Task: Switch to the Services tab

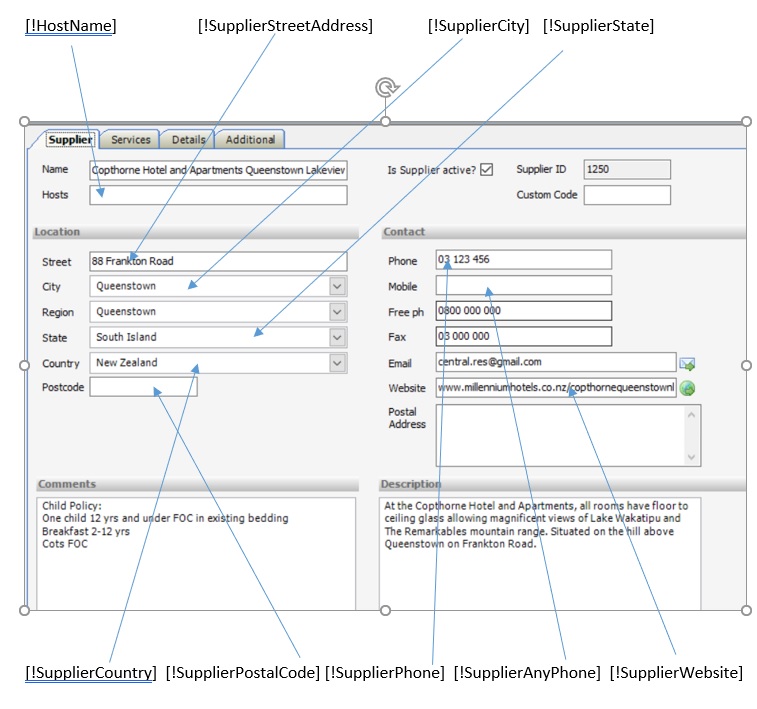Action: click(131, 140)
